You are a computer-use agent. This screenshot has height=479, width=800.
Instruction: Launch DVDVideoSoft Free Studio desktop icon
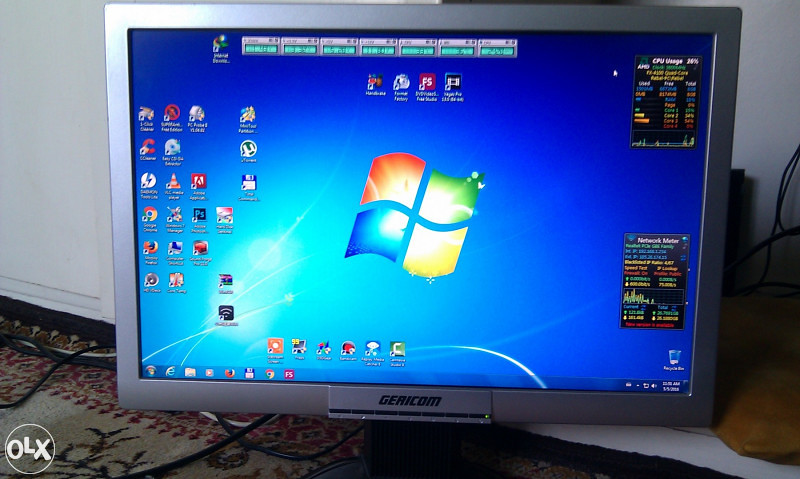tap(427, 87)
